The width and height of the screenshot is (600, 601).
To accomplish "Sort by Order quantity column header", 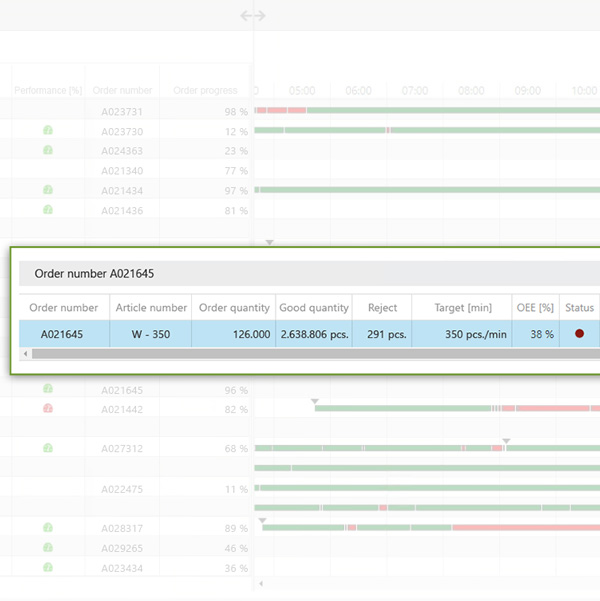I will [x=234, y=308].
